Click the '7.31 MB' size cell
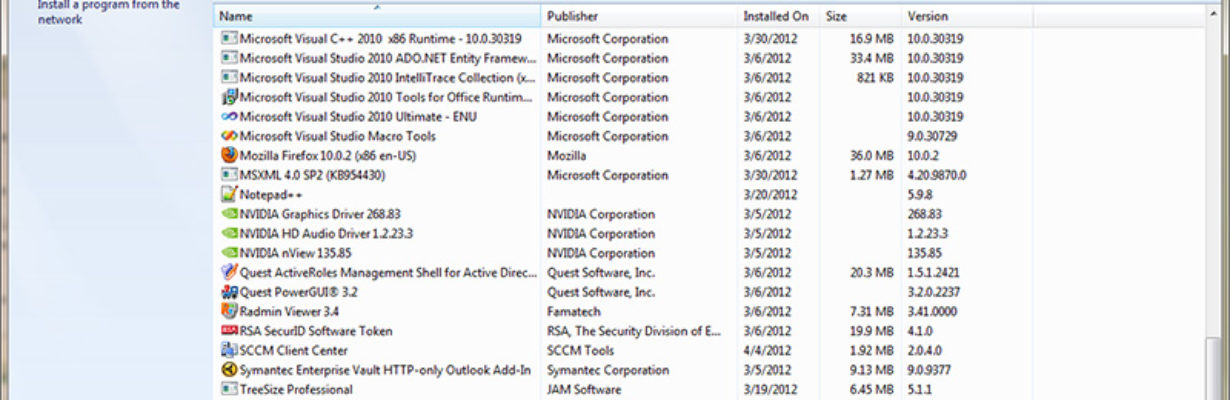The height and width of the screenshot is (400, 1230). point(871,312)
